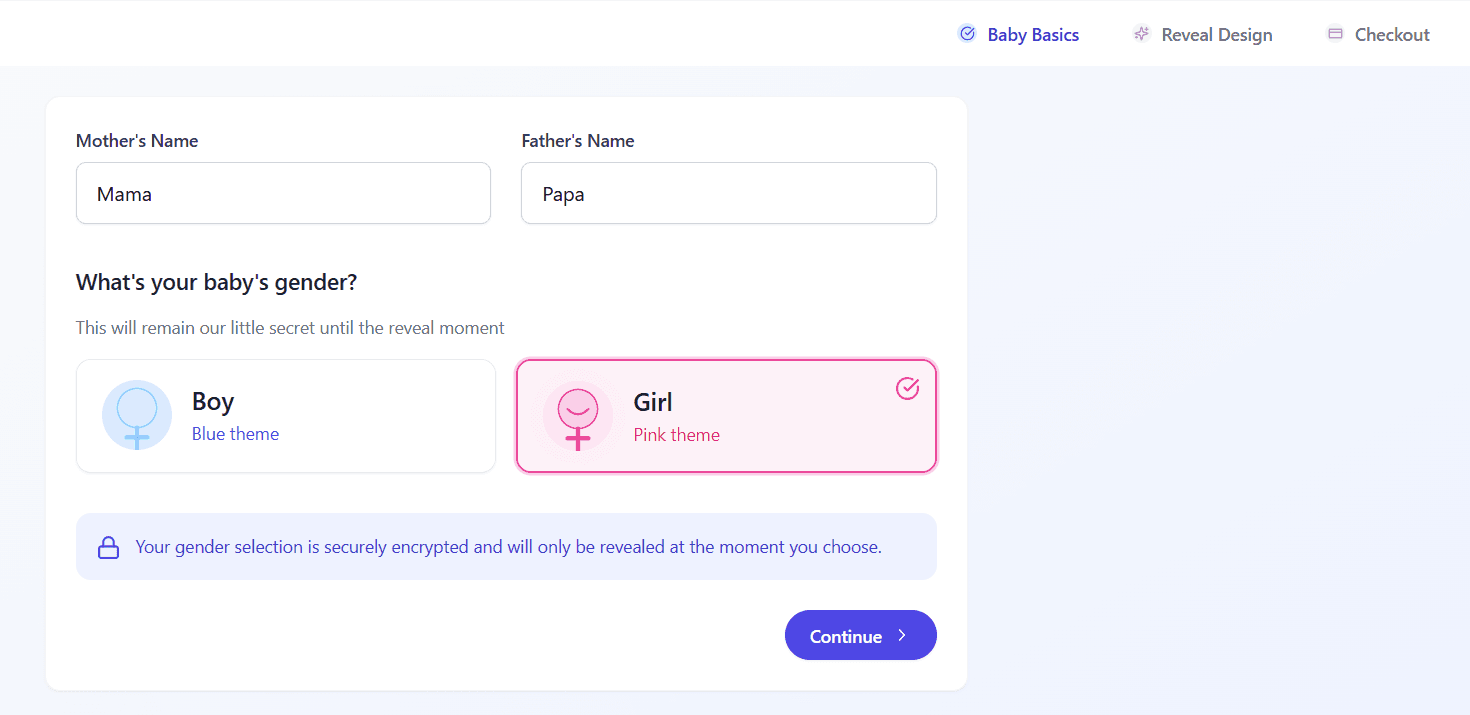
Task: Click the pink Girl gender symbol icon
Action: tap(578, 416)
